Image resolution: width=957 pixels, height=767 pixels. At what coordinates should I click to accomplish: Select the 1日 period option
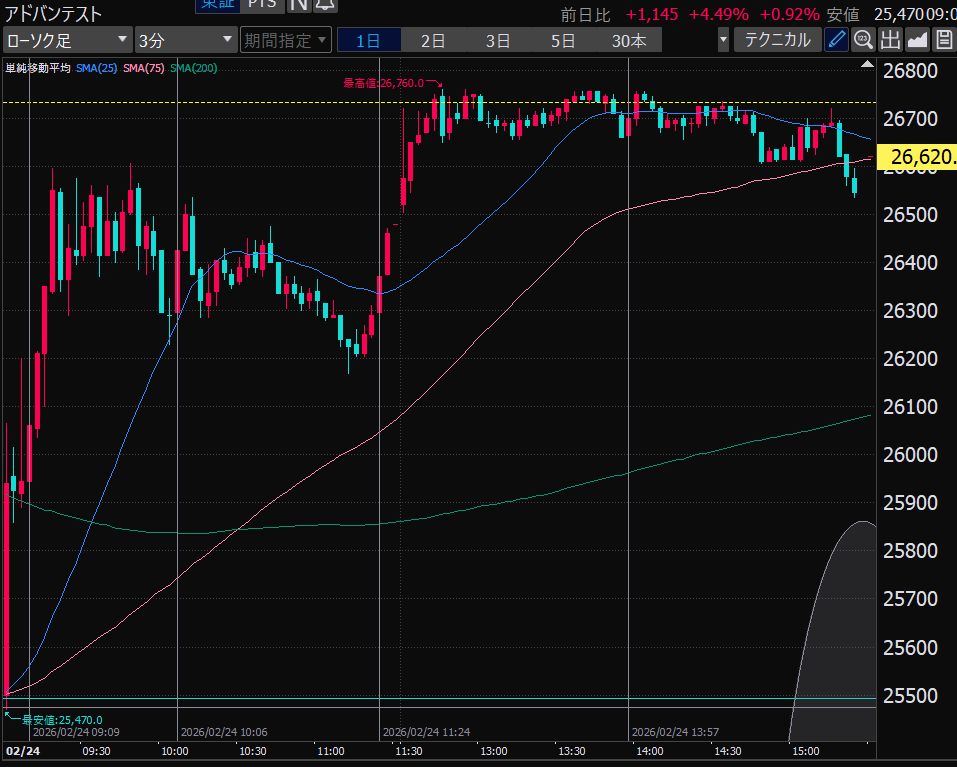point(368,41)
